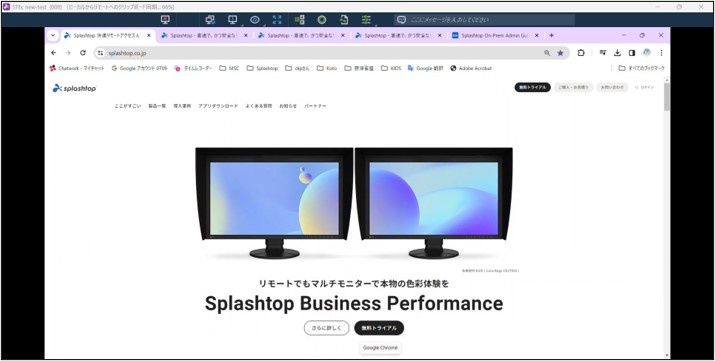715x361 pixels.
Task: Open Chrome downloads icon
Action: coord(617,53)
